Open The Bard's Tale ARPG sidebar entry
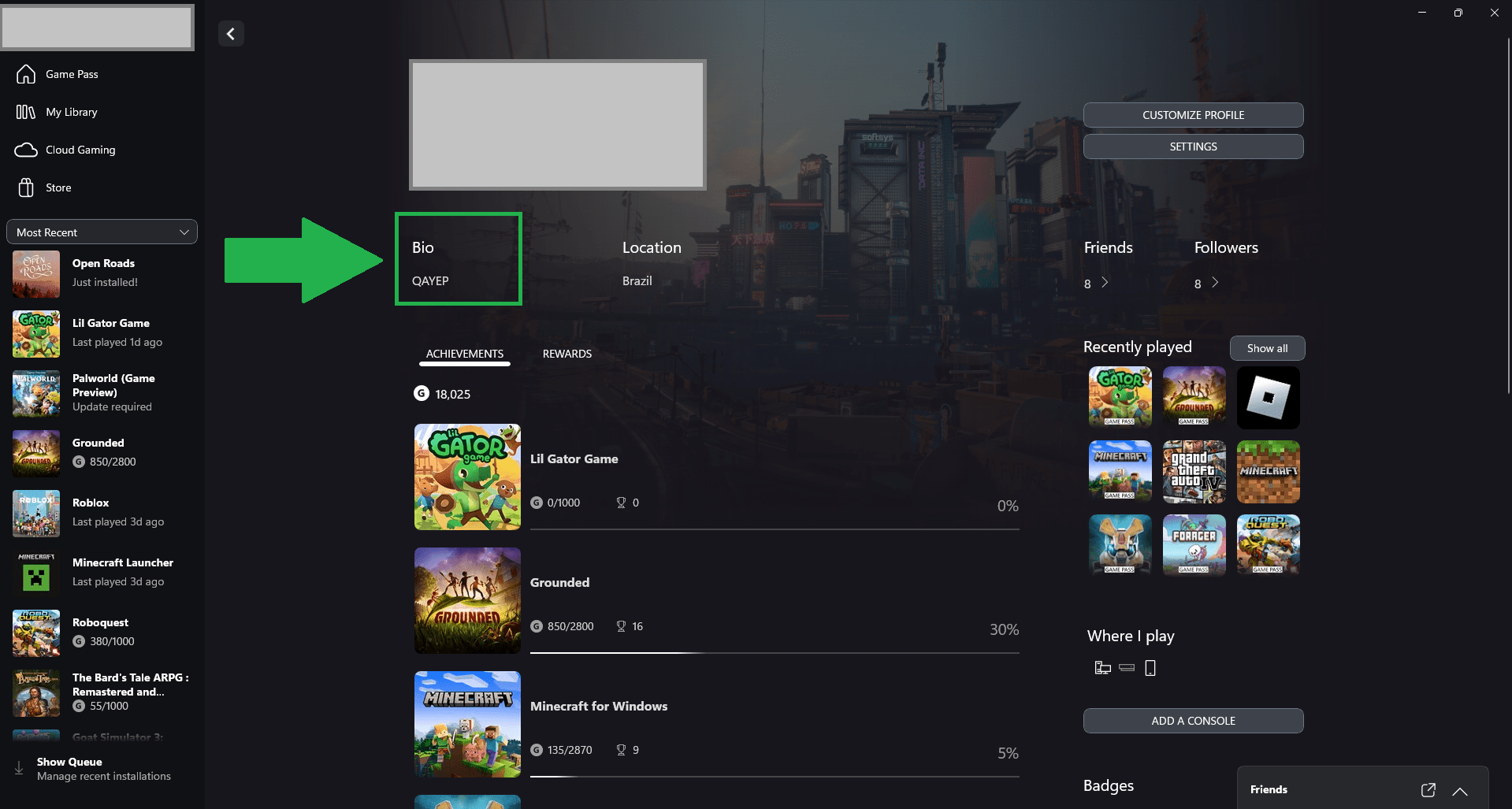 coord(102,692)
